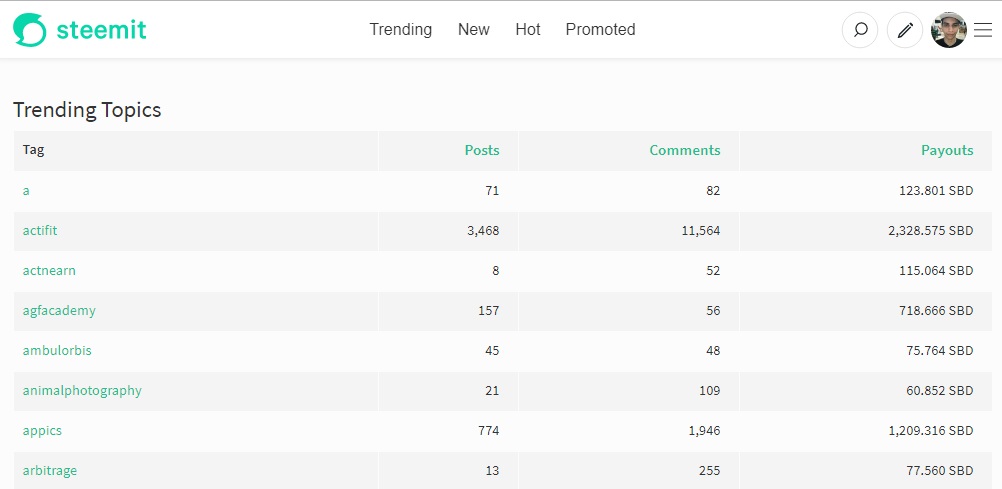
Task: Click the tag named a
Action: click(x=26, y=190)
